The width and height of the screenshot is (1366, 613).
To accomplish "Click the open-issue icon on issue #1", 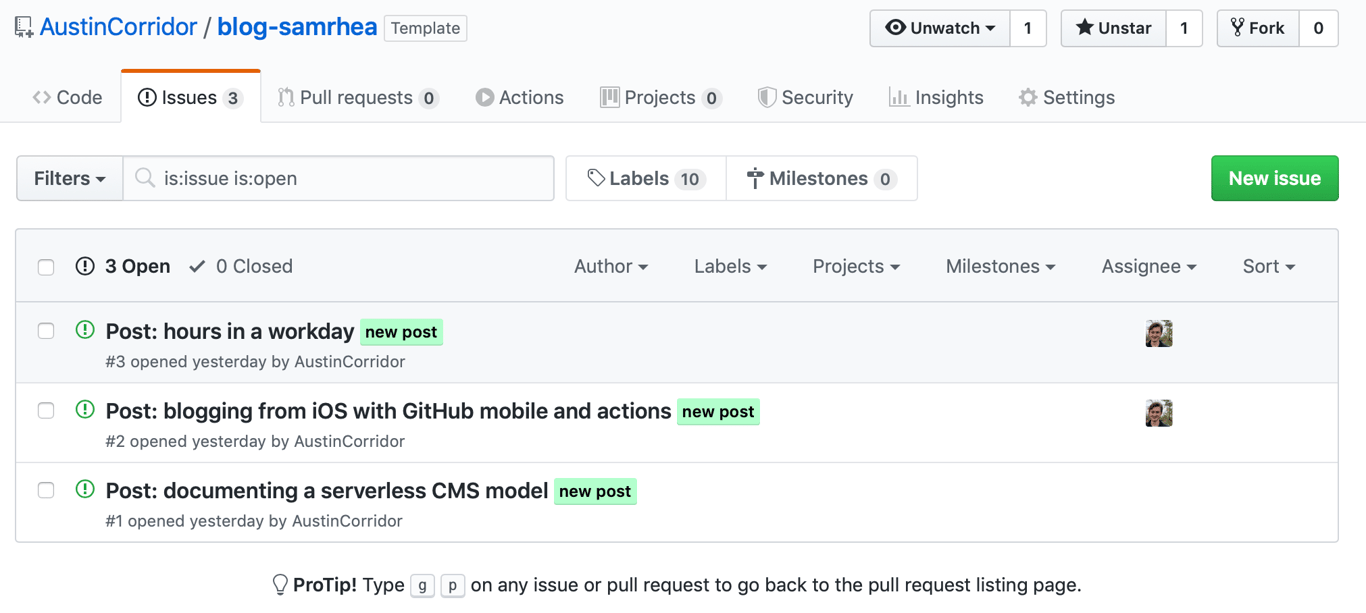I will click(x=85, y=490).
